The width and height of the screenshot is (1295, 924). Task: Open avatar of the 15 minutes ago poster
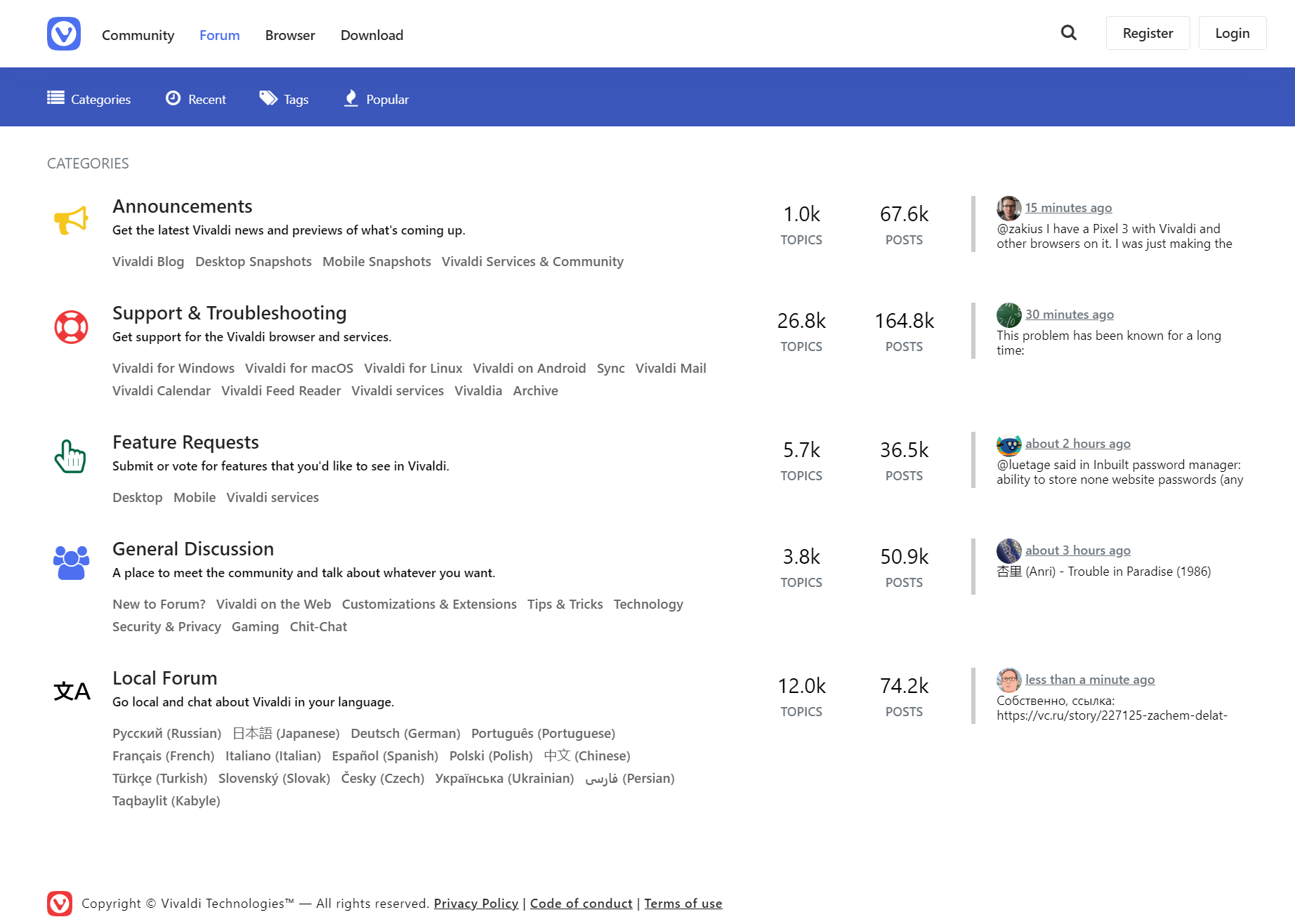click(1009, 209)
